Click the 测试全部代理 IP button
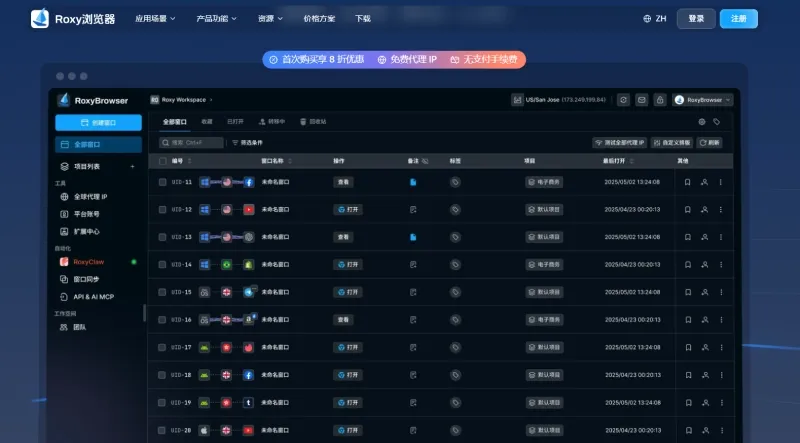The height and width of the screenshot is (443, 800). 620,143
